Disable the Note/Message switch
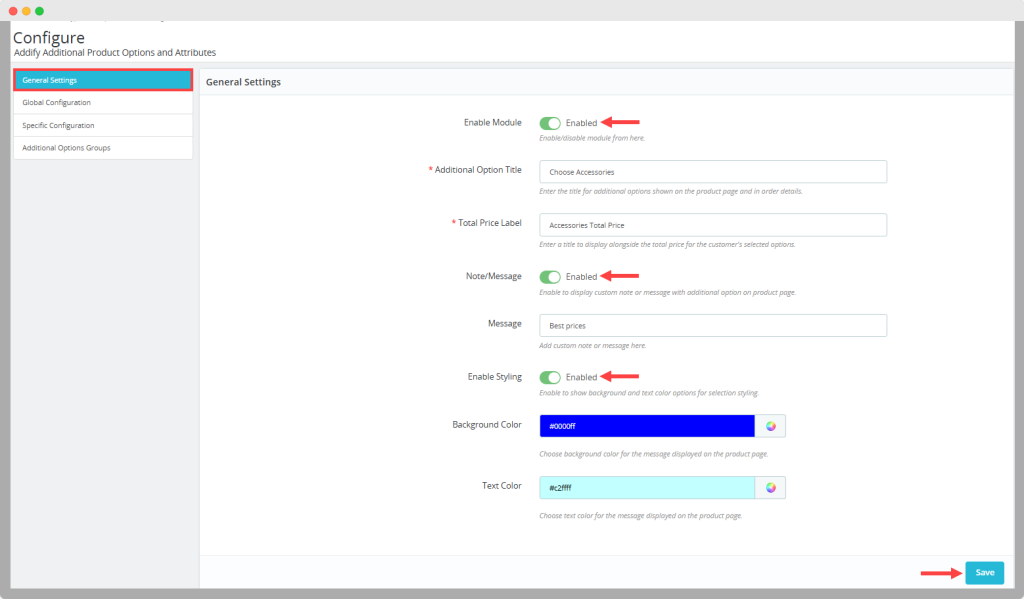The image size is (1024, 599). click(550, 277)
